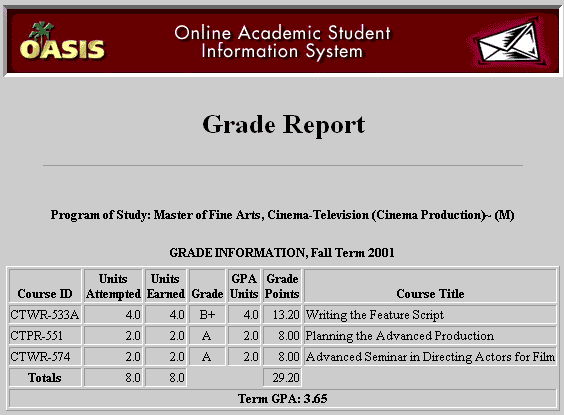Image resolution: width=564 pixels, height=415 pixels.
Task: Click the OASIS palm tree logo
Action: coord(62,41)
